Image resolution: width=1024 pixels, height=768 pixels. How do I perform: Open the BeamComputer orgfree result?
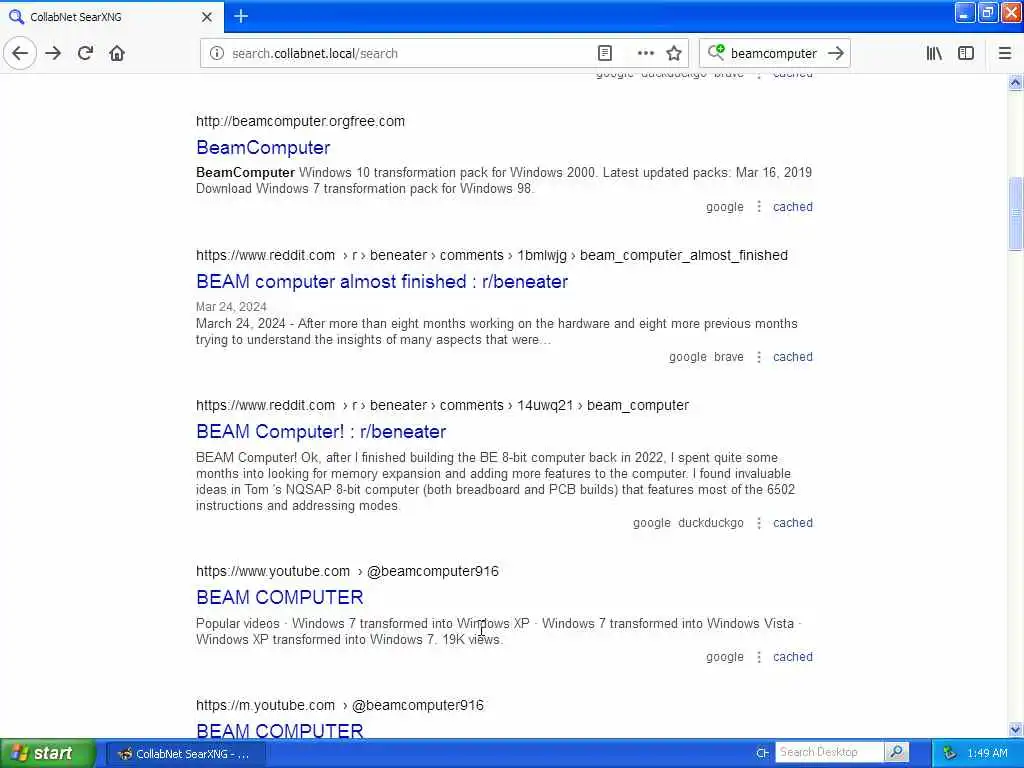263,148
